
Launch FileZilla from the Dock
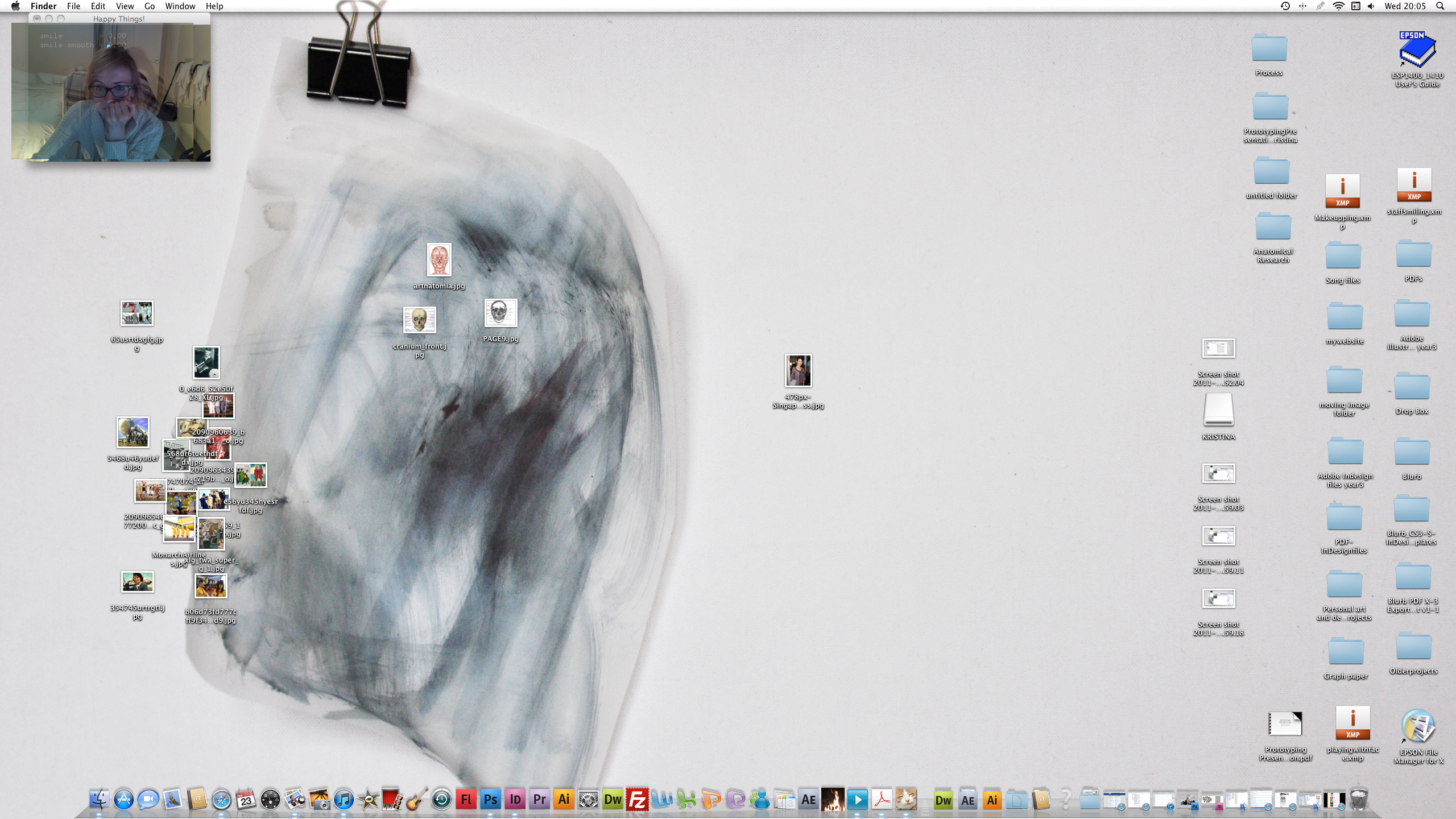[637, 800]
